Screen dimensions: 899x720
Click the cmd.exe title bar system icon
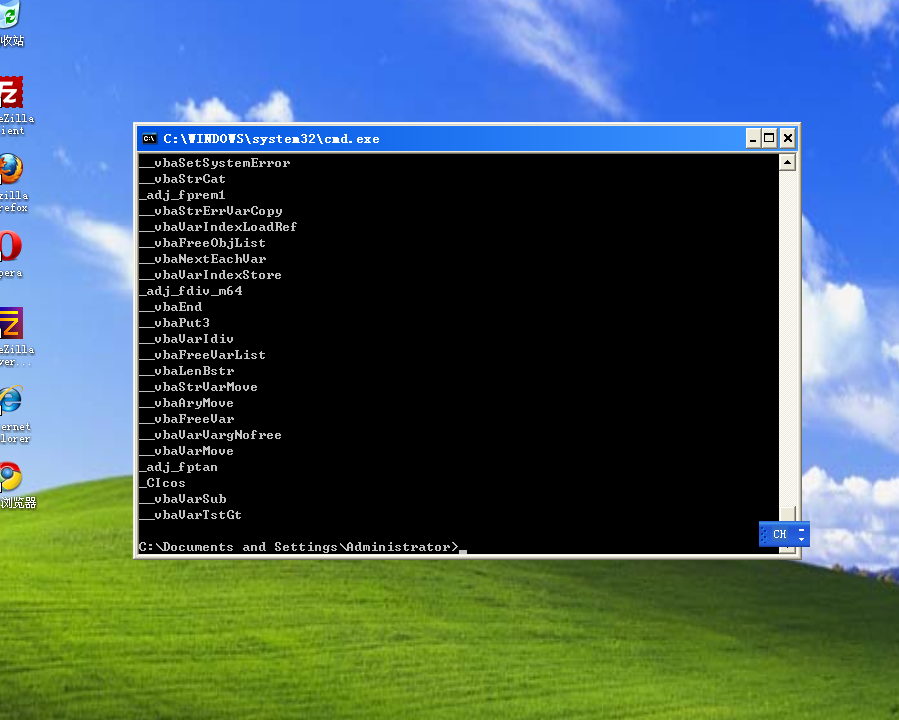pyautogui.click(x=149, y=139)
